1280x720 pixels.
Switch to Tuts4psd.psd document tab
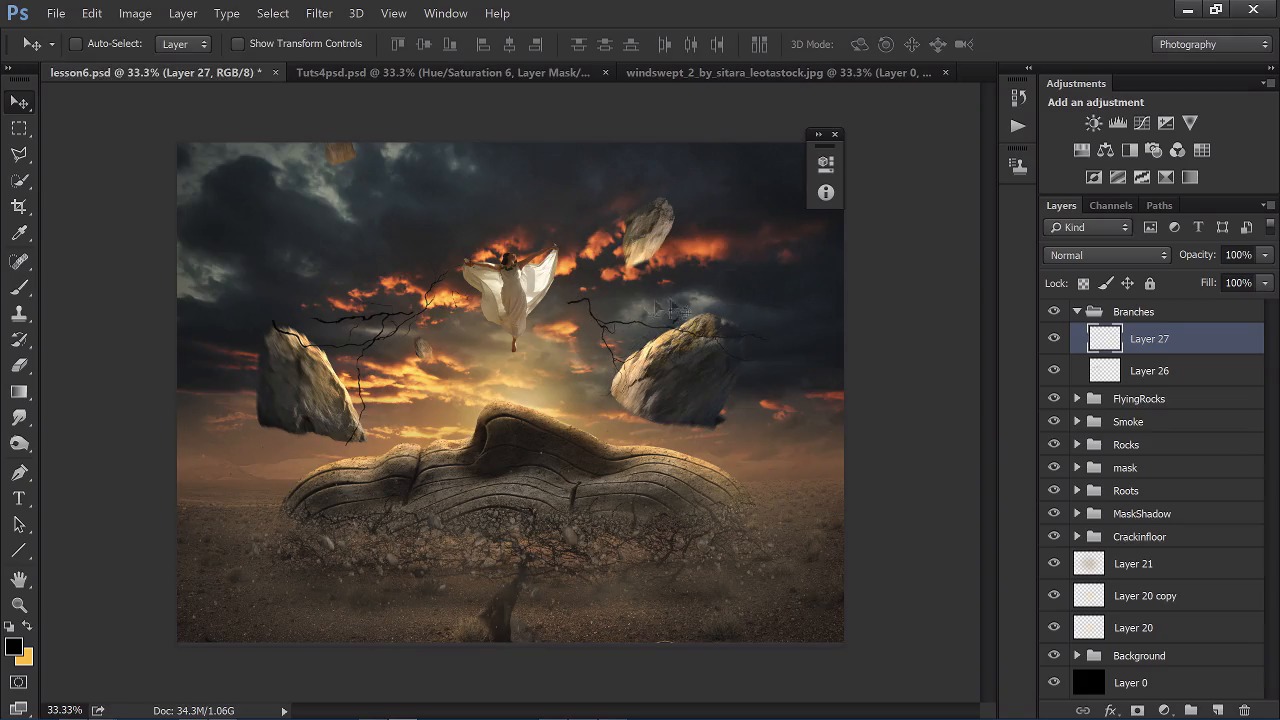pyautogui.click(x=442, y=72)
